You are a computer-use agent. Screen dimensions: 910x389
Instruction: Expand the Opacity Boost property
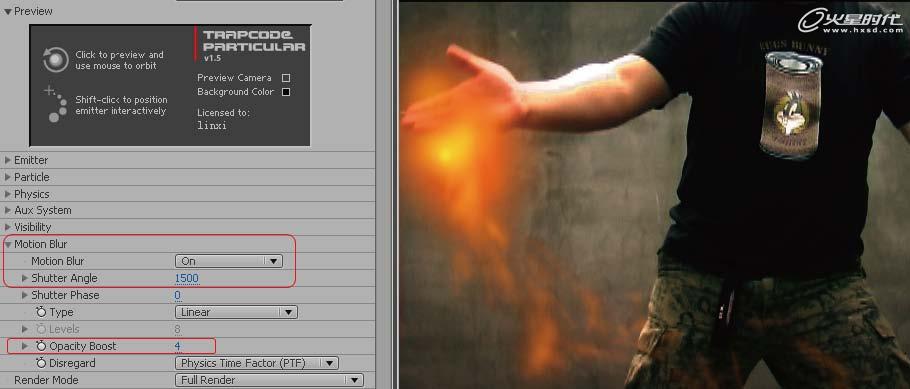click(25, 346)
